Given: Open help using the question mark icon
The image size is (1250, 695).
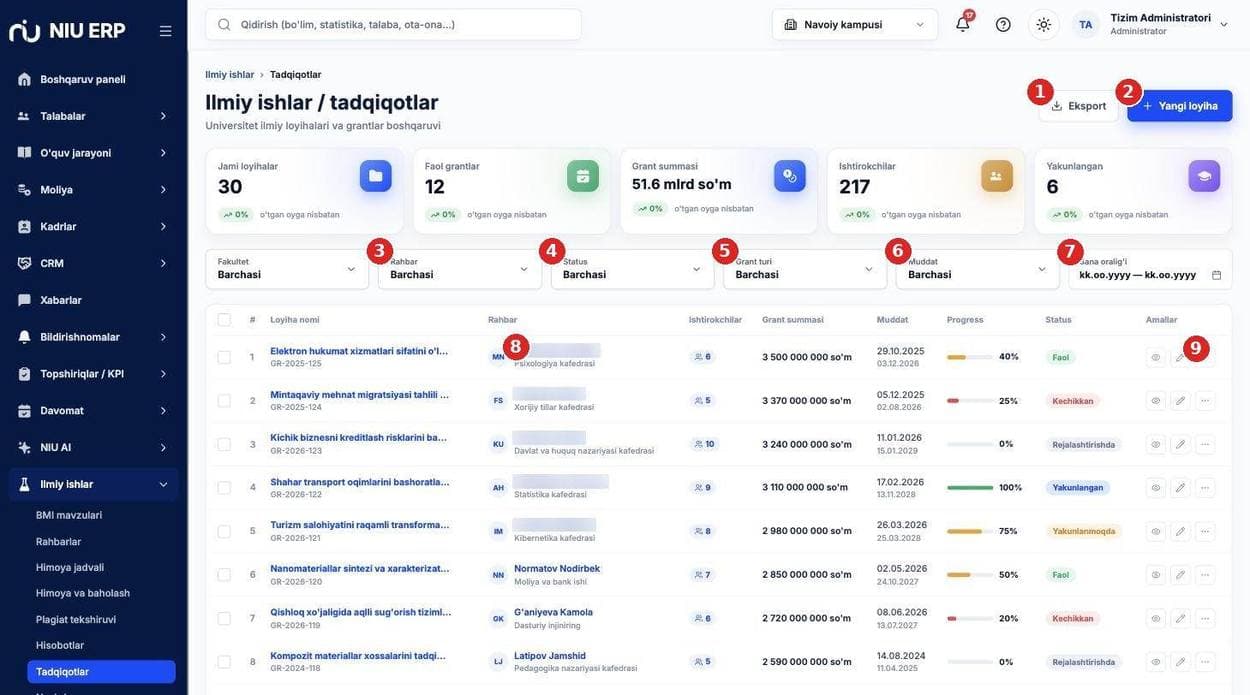Looking at the screenshot, I should pos(1003,24).
